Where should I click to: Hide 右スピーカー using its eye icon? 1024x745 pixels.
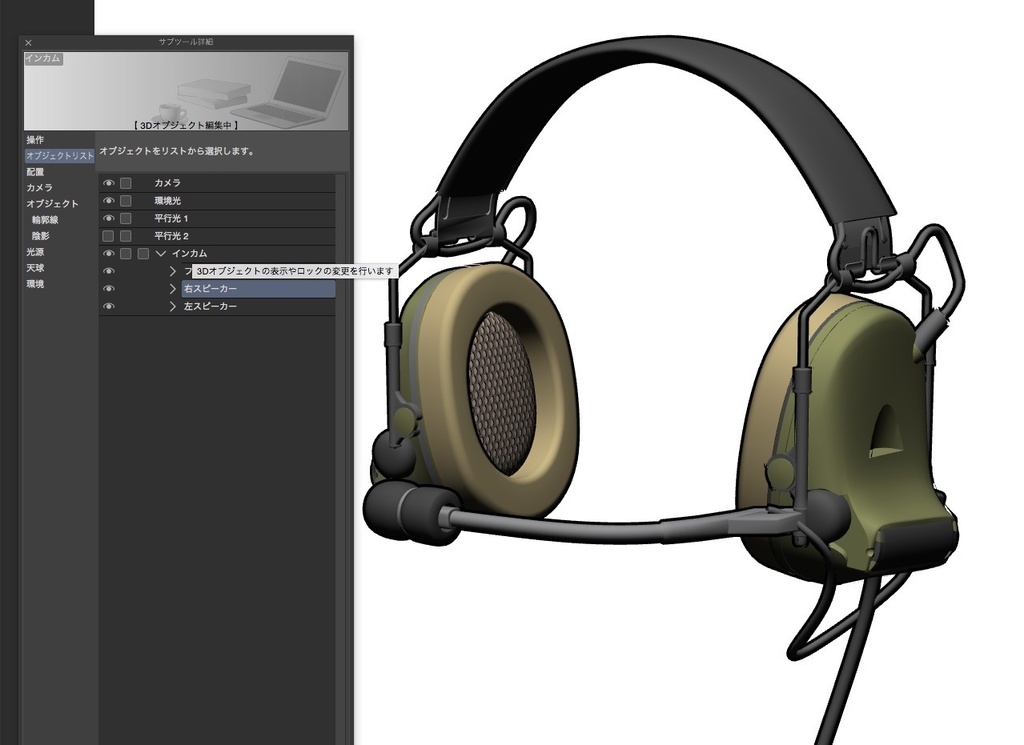click(108, 289)
